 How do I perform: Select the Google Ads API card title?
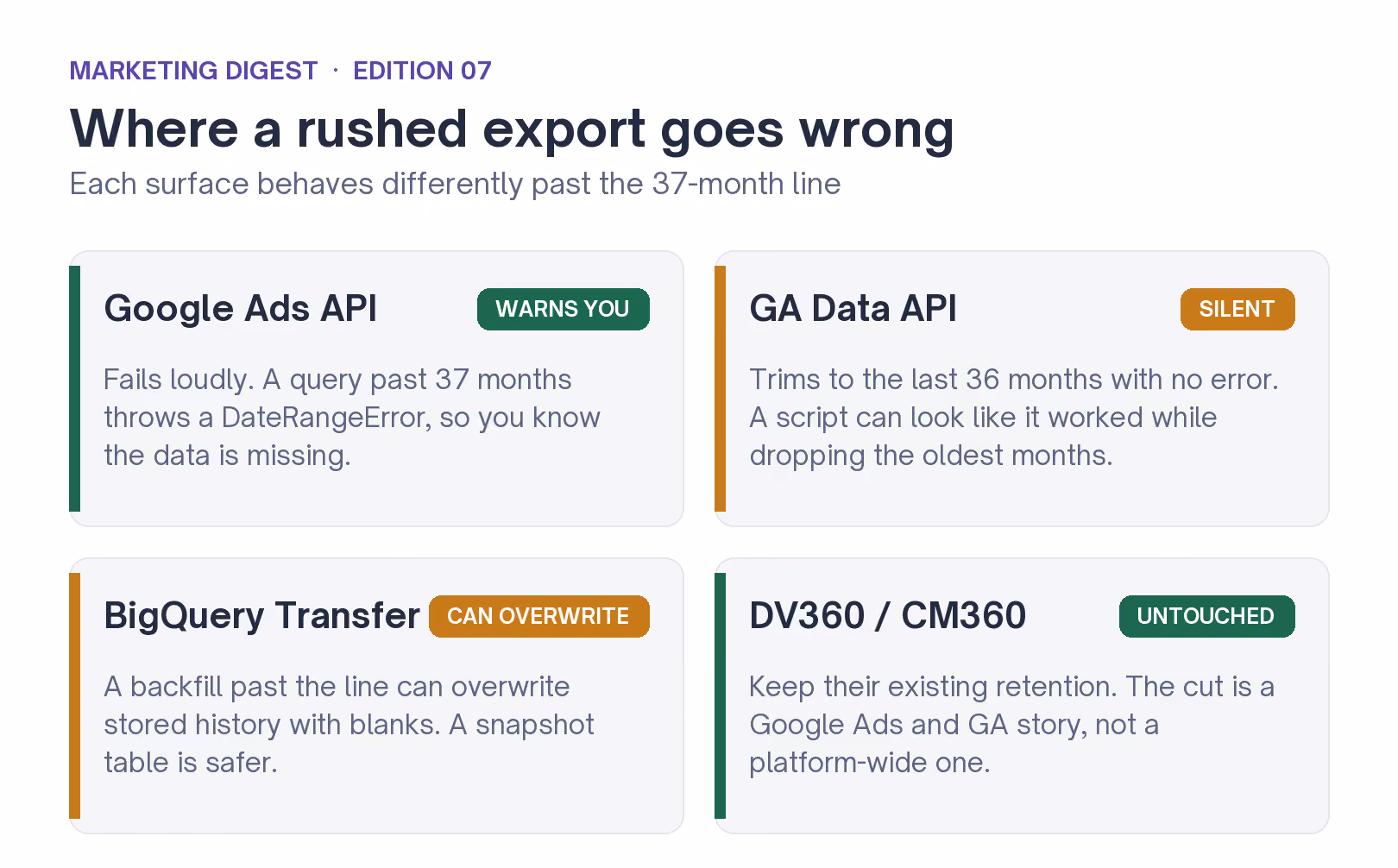click(x=241, y=309)
